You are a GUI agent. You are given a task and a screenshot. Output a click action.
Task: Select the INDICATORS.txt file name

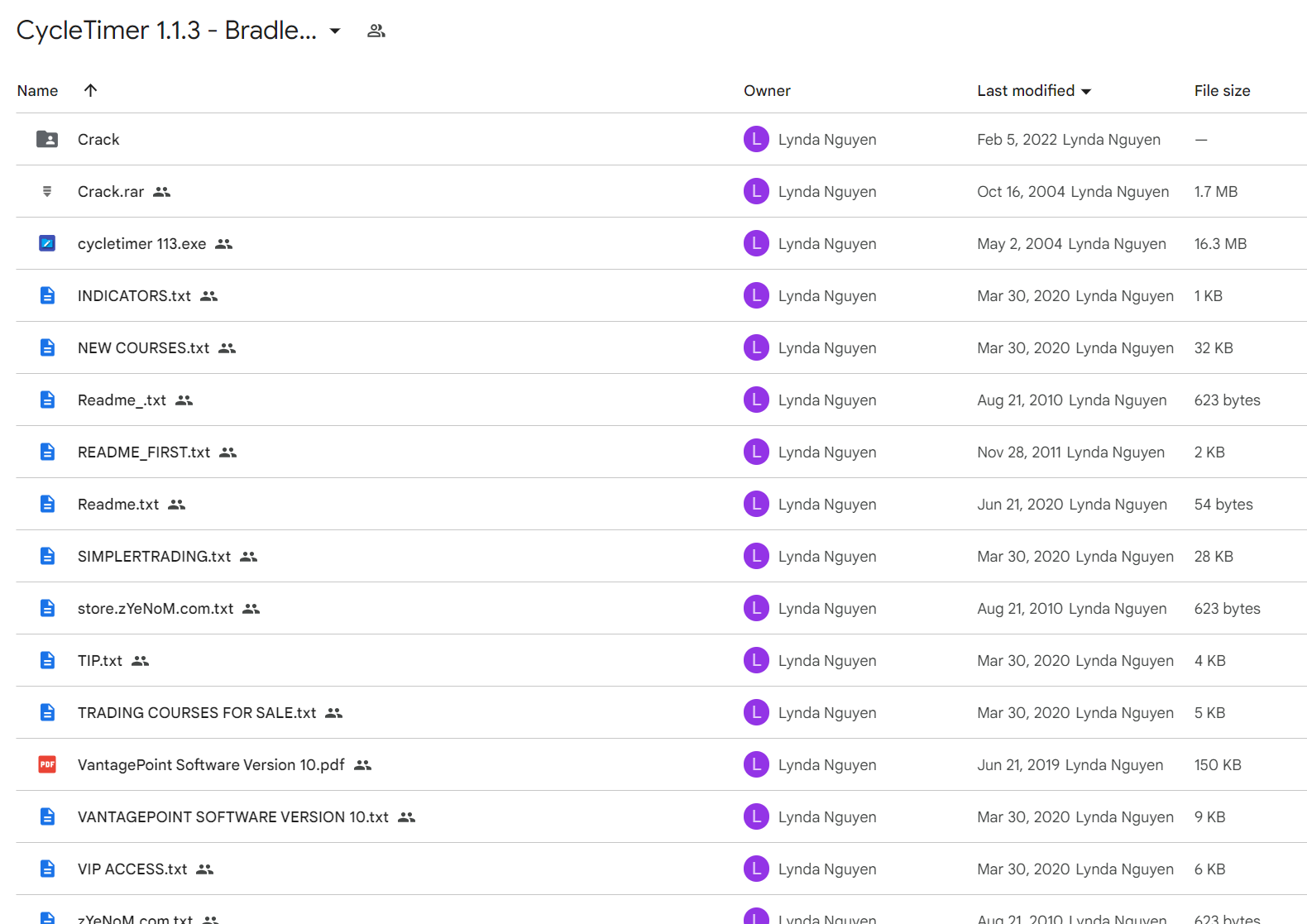pyautogui.click(x=134, y=296)
